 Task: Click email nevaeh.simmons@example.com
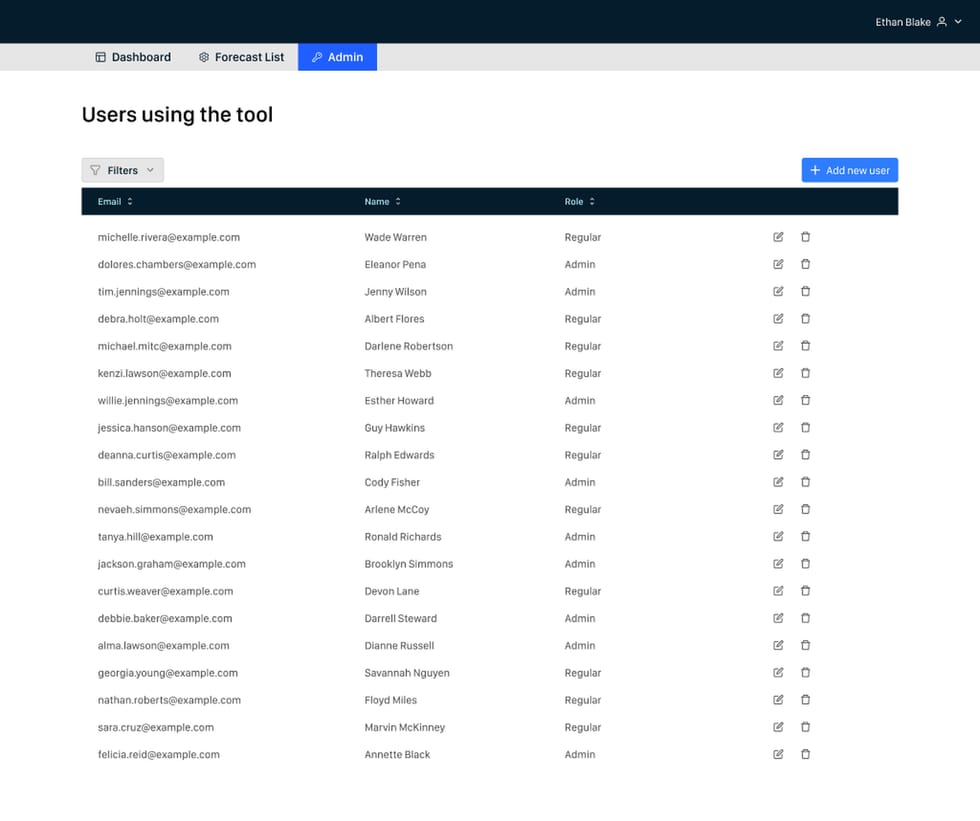point(174,509)
